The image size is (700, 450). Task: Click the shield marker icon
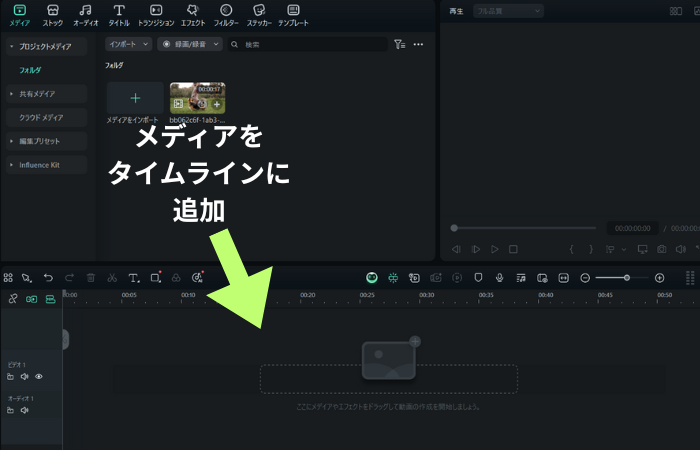pyautogui.click(x=478, y=278)
